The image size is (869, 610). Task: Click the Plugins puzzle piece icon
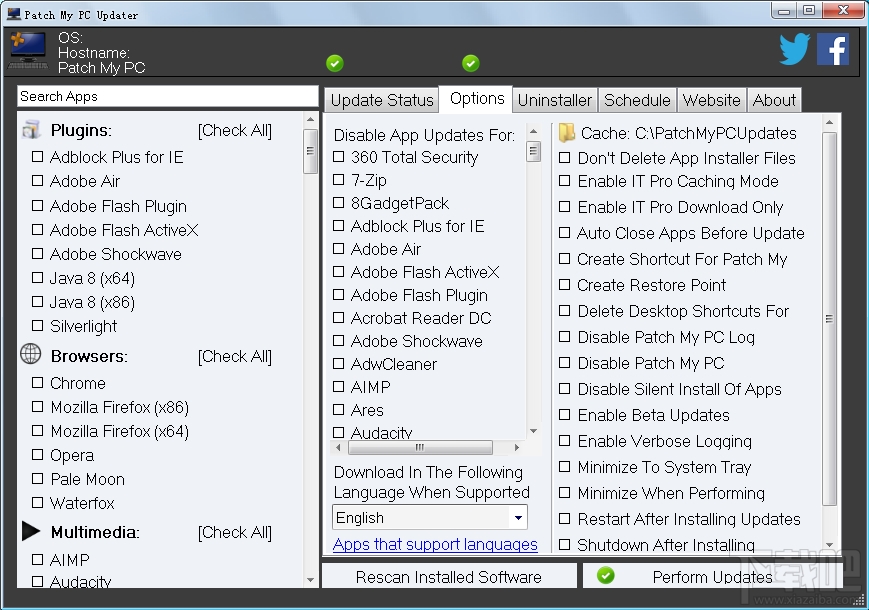tap(31, 129)
